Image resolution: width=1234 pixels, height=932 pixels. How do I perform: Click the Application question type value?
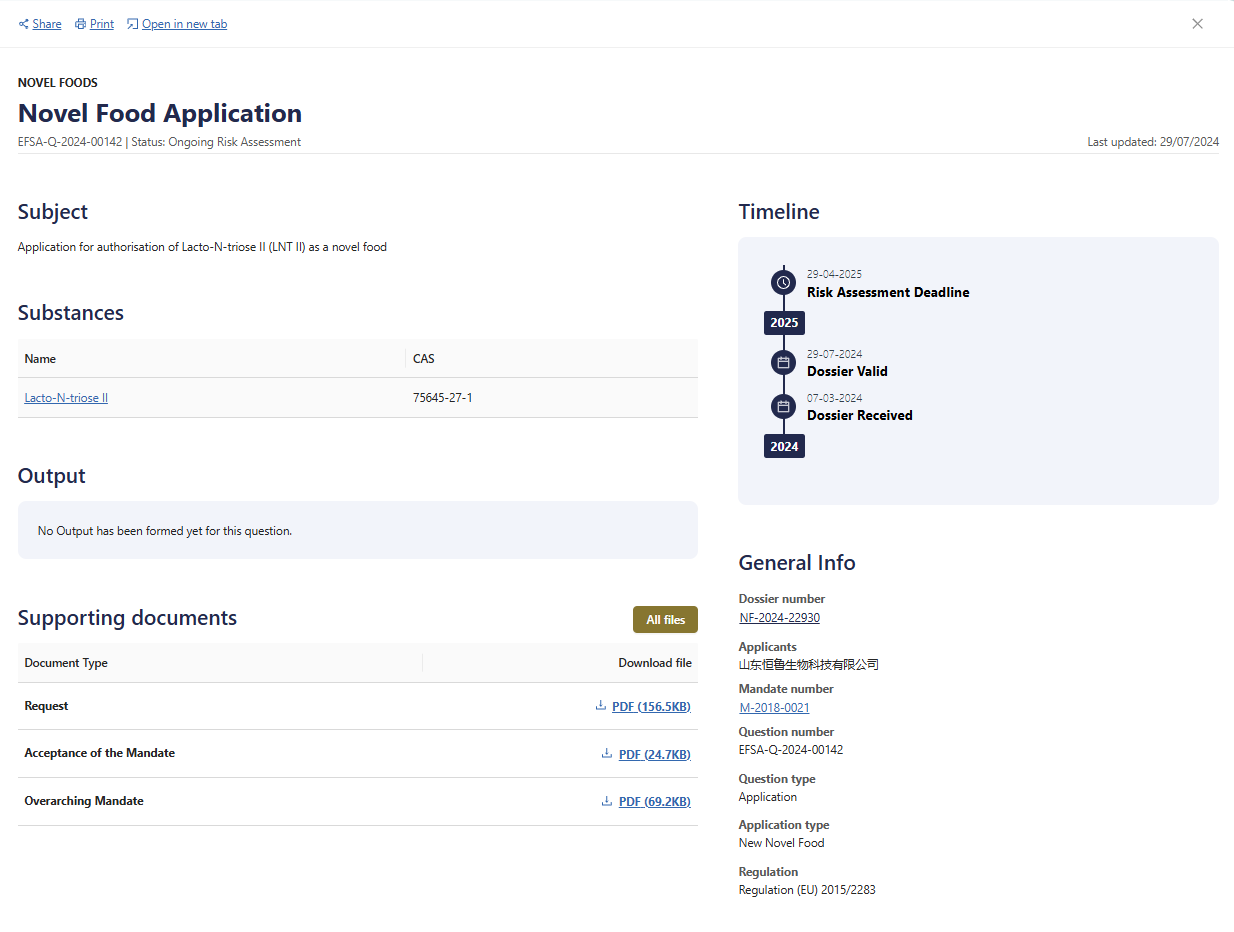click(768, 797)
